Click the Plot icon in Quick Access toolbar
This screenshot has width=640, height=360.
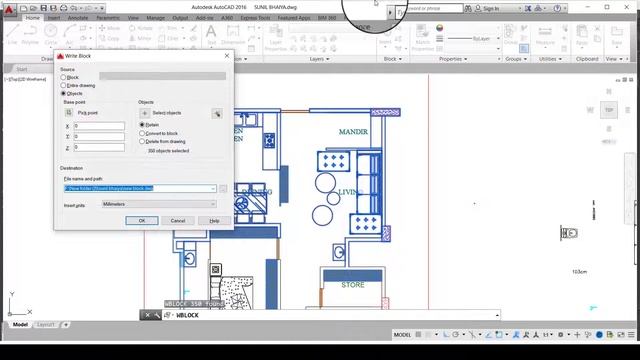point(64,8)
